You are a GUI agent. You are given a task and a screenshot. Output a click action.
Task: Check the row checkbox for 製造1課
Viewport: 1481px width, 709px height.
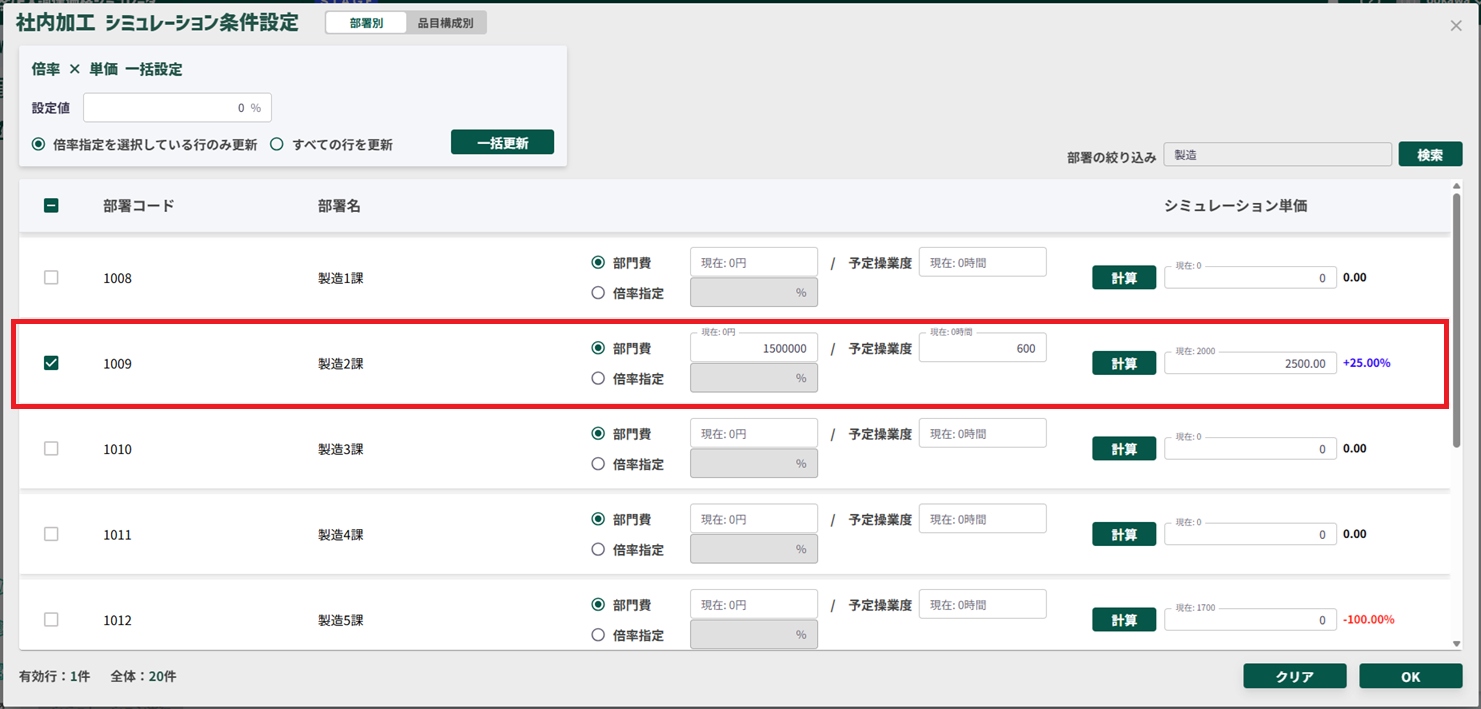point(51,278)
